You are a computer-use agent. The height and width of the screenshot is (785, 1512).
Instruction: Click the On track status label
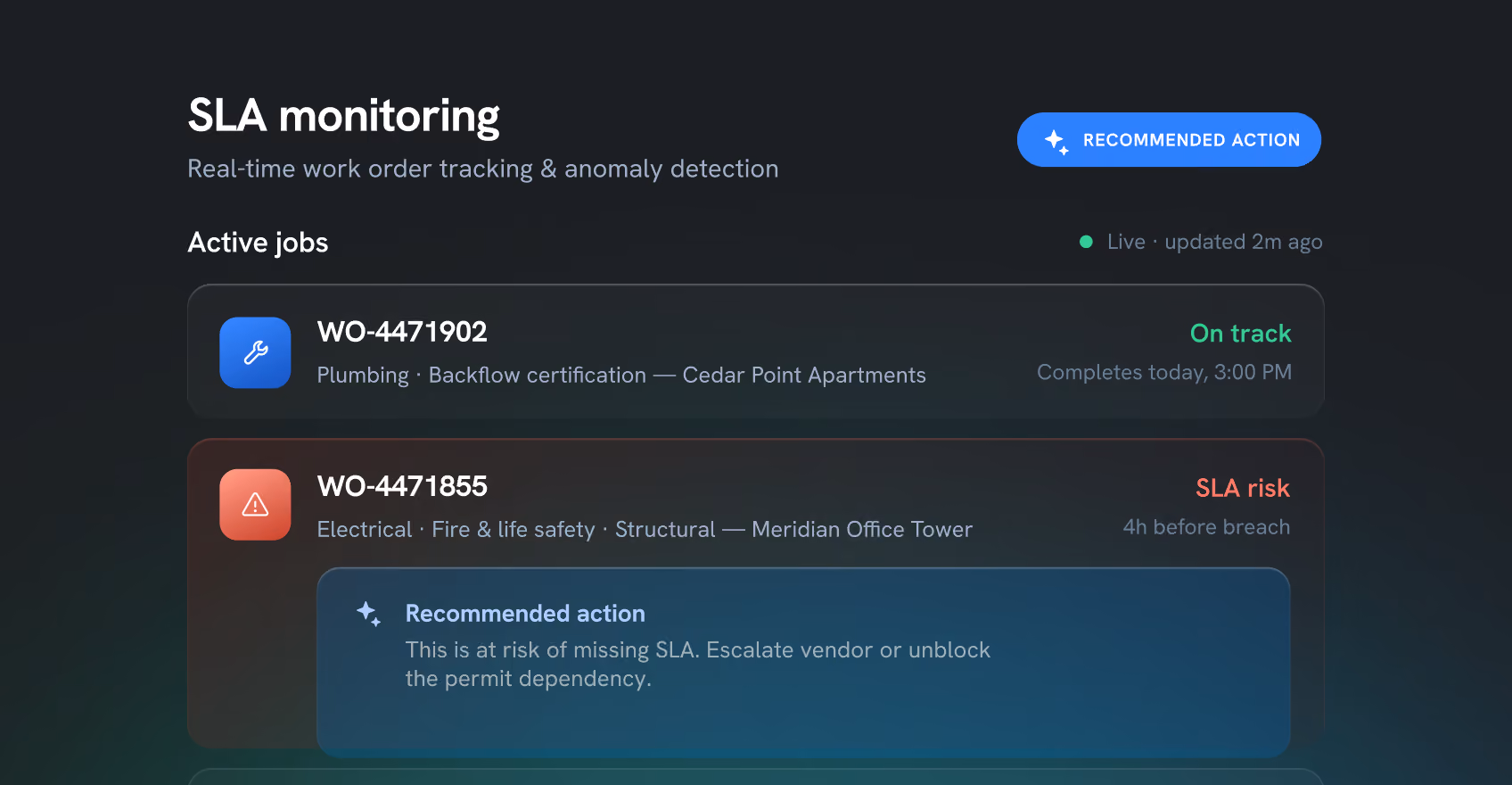point(1241,334)
